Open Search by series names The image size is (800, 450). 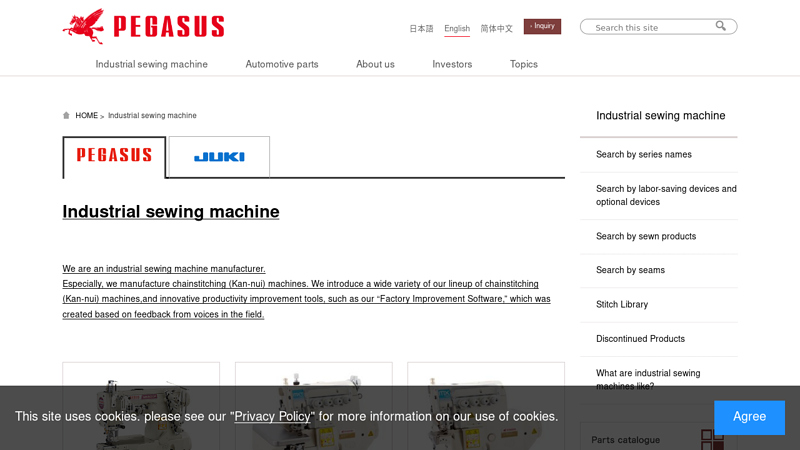pos(644,154)
